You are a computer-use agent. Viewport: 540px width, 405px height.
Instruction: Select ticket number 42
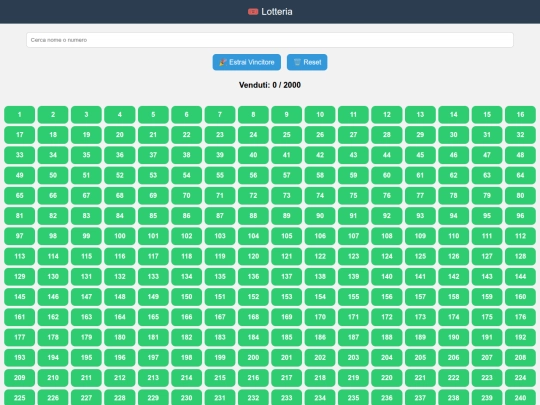[320, 155]
